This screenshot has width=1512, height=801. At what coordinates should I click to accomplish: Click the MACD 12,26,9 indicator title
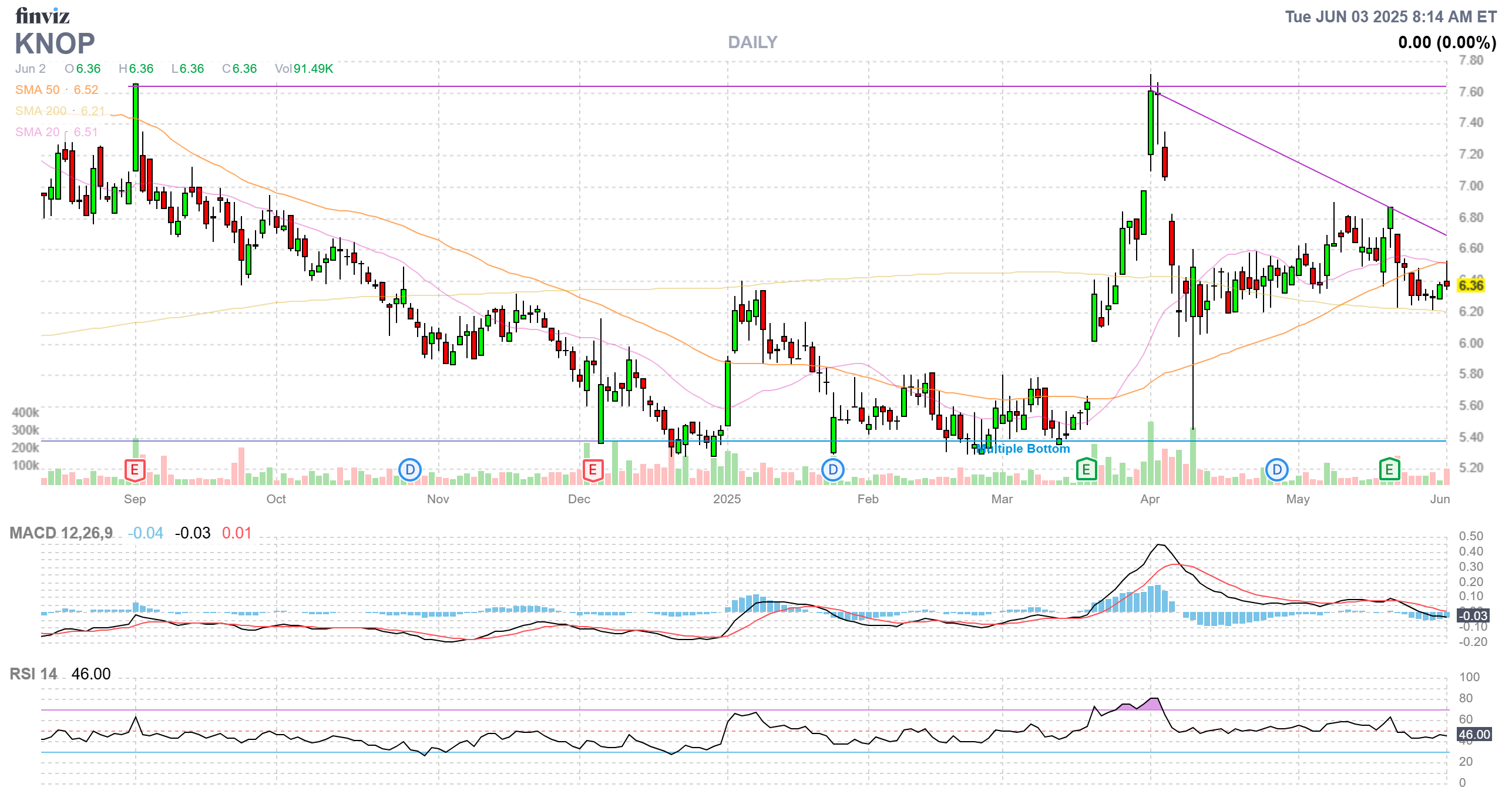[x=61, y=533]
